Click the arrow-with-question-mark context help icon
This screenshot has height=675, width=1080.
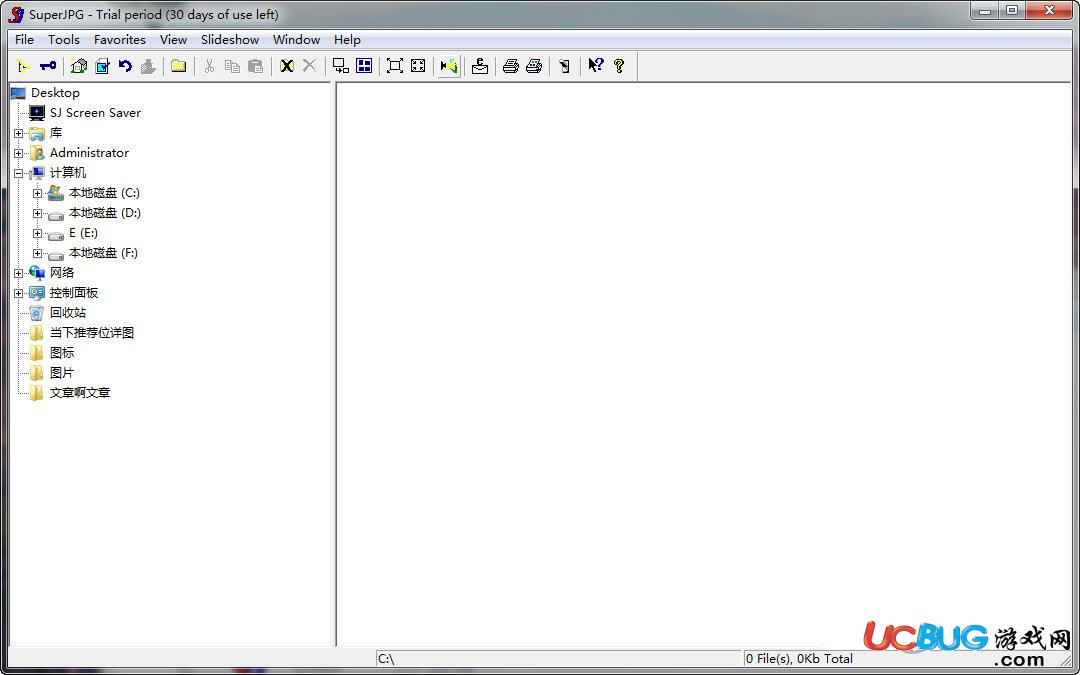pos(596,66)
